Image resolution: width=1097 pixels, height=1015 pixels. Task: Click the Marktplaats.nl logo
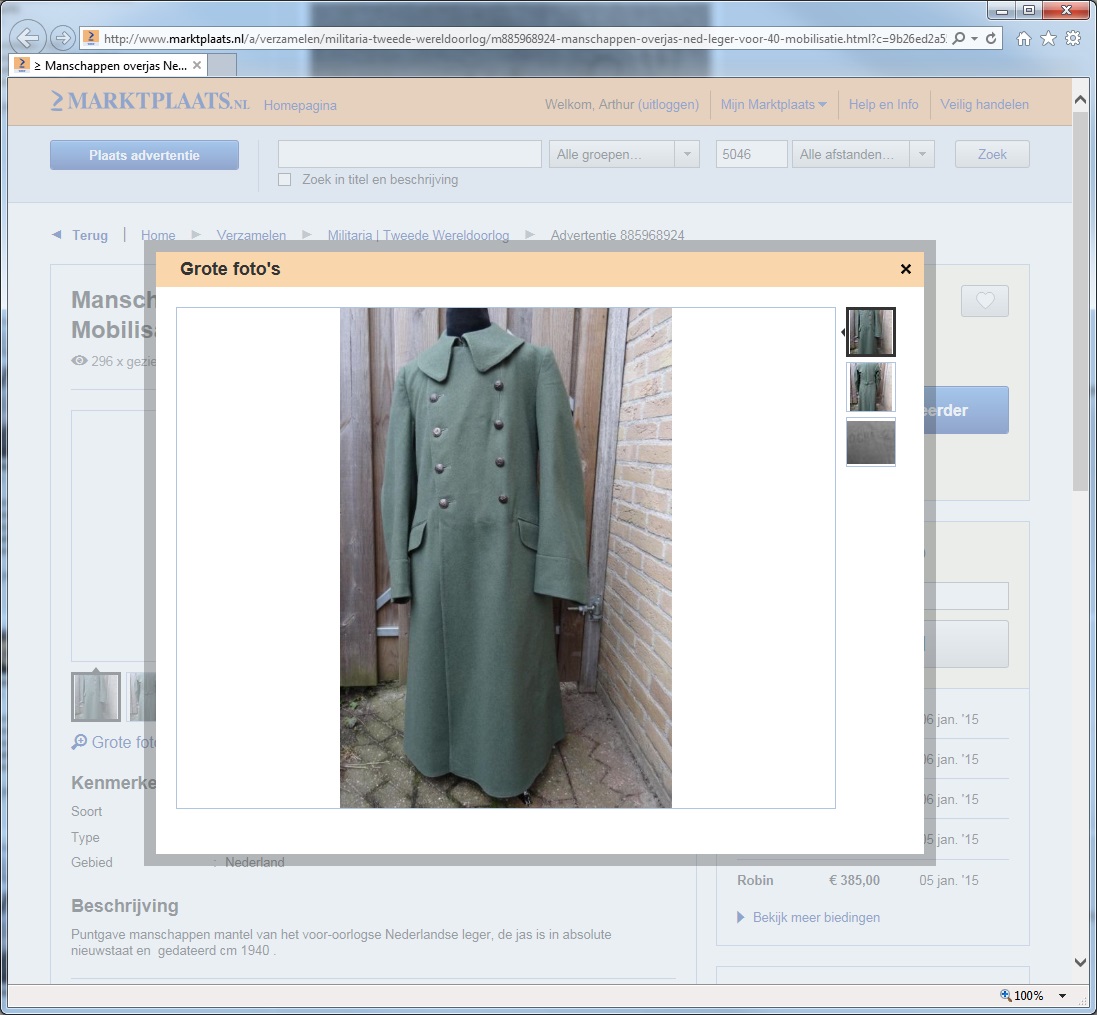(150, 102)
